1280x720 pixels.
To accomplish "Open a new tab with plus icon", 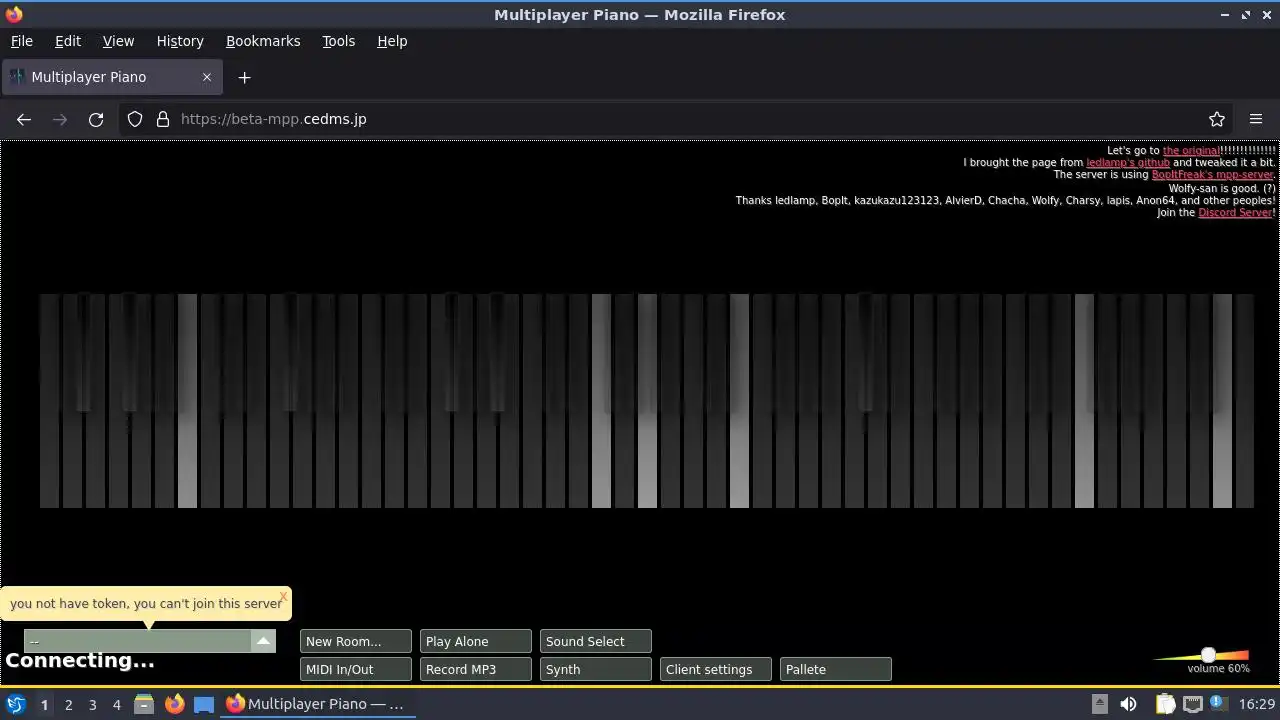I will pos(244,77).
